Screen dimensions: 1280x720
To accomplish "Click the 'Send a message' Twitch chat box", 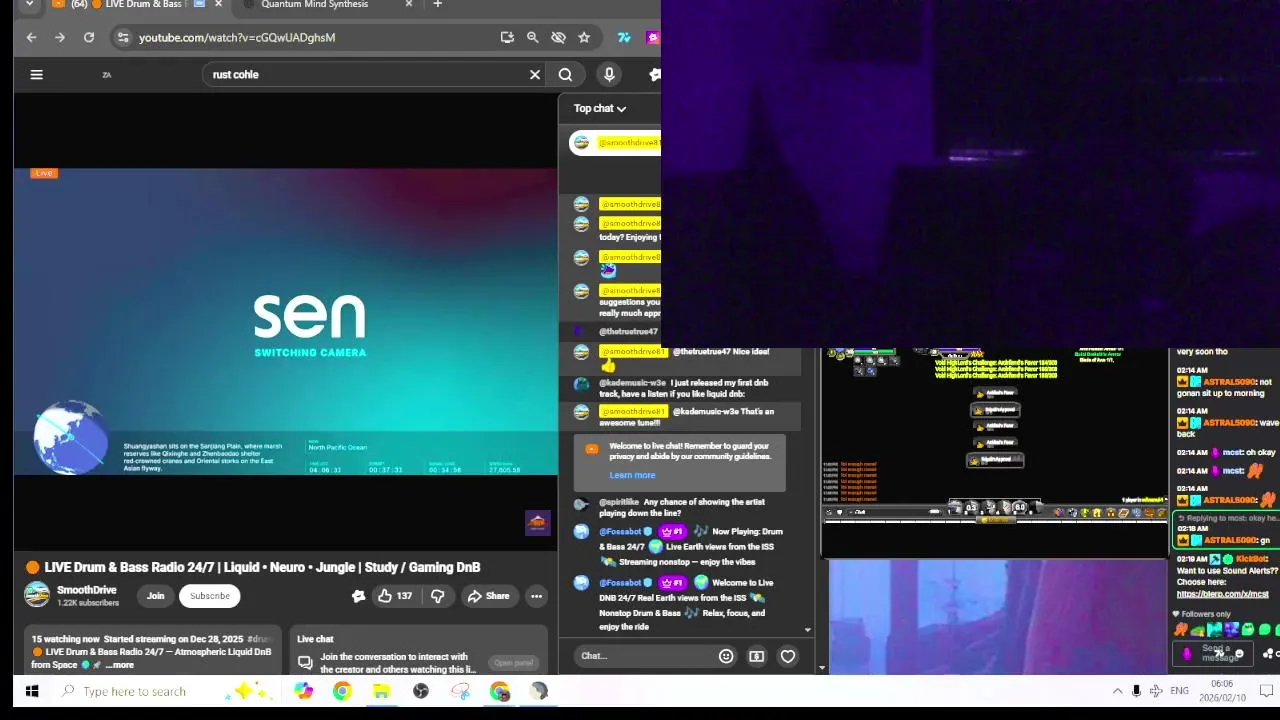I will [1215, 653].
